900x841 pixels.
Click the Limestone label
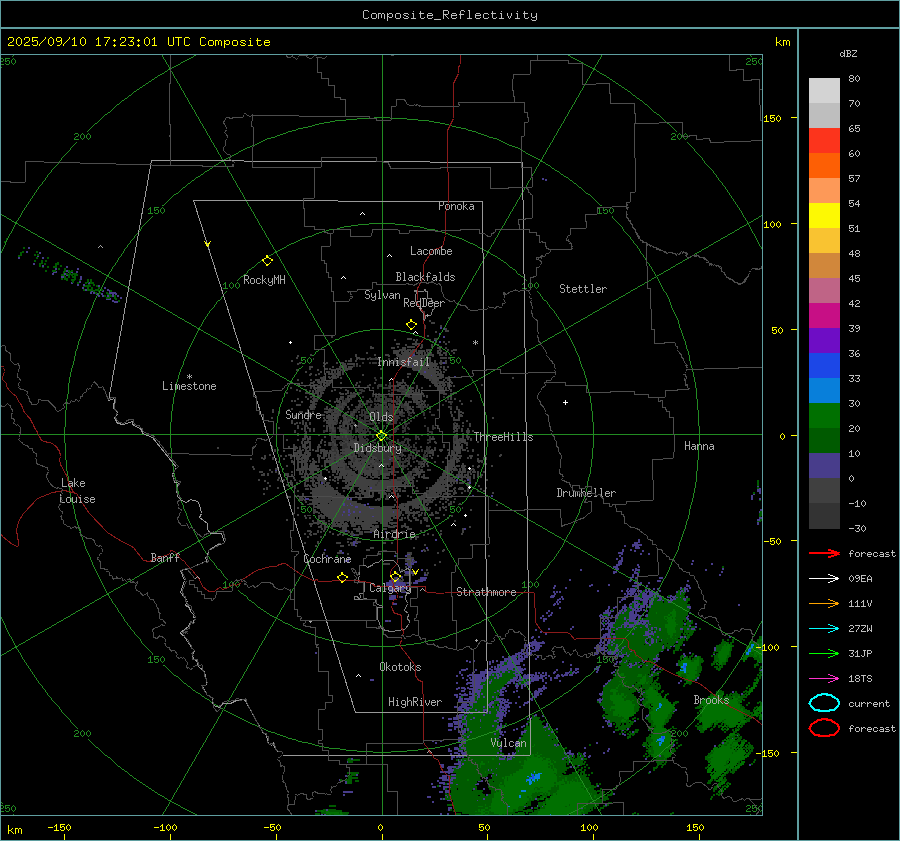click(x=189, y=386)
